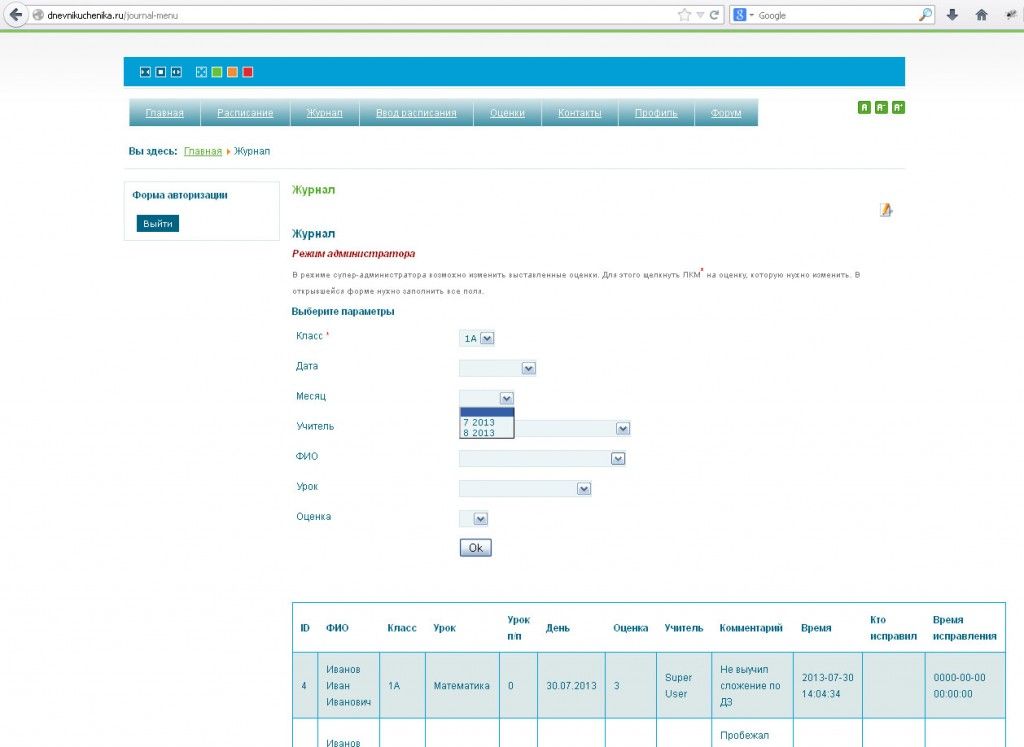Select the blank highlighted month option
Image resolution: width=1024 pixels, height=747 pixels.
point(487,412)
